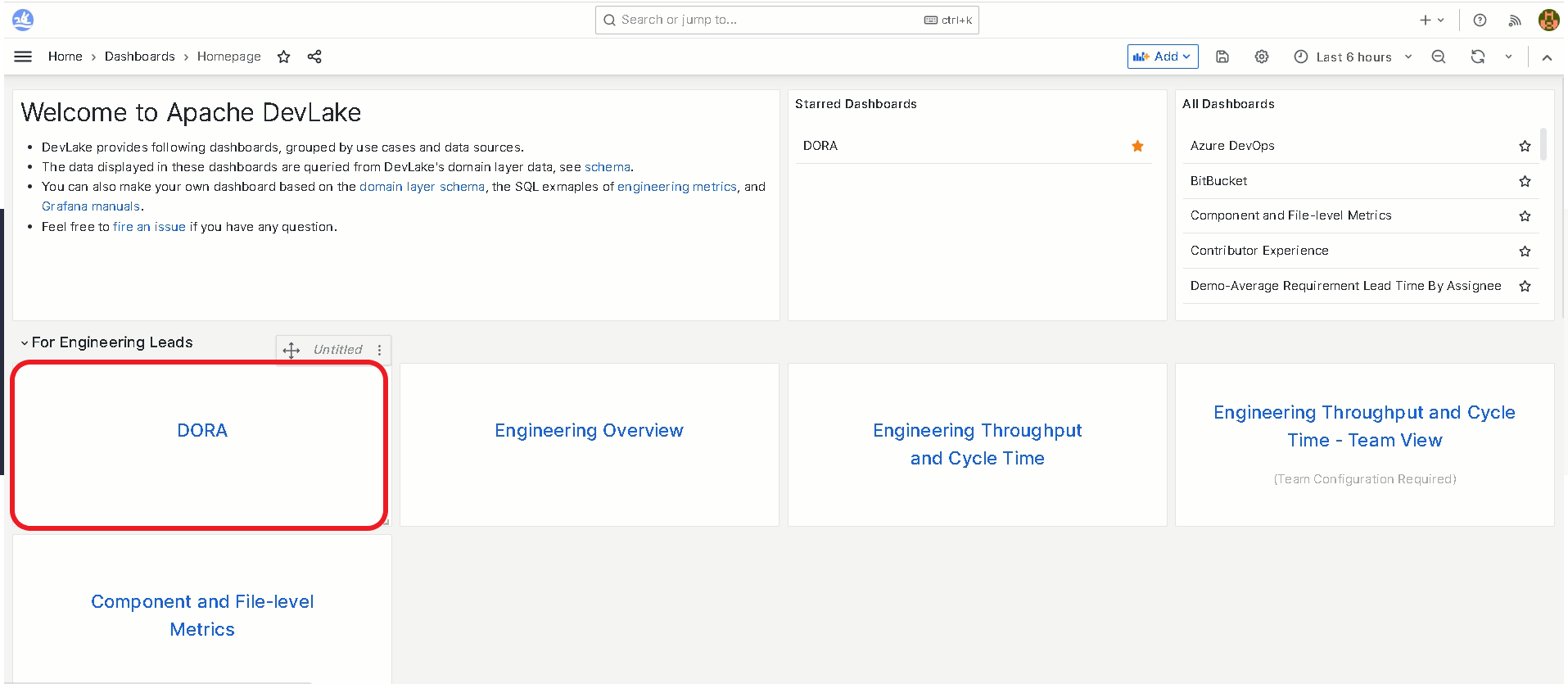
Task: Toggle the hamburger navigation menu
Action: click(x=23, y=57)
